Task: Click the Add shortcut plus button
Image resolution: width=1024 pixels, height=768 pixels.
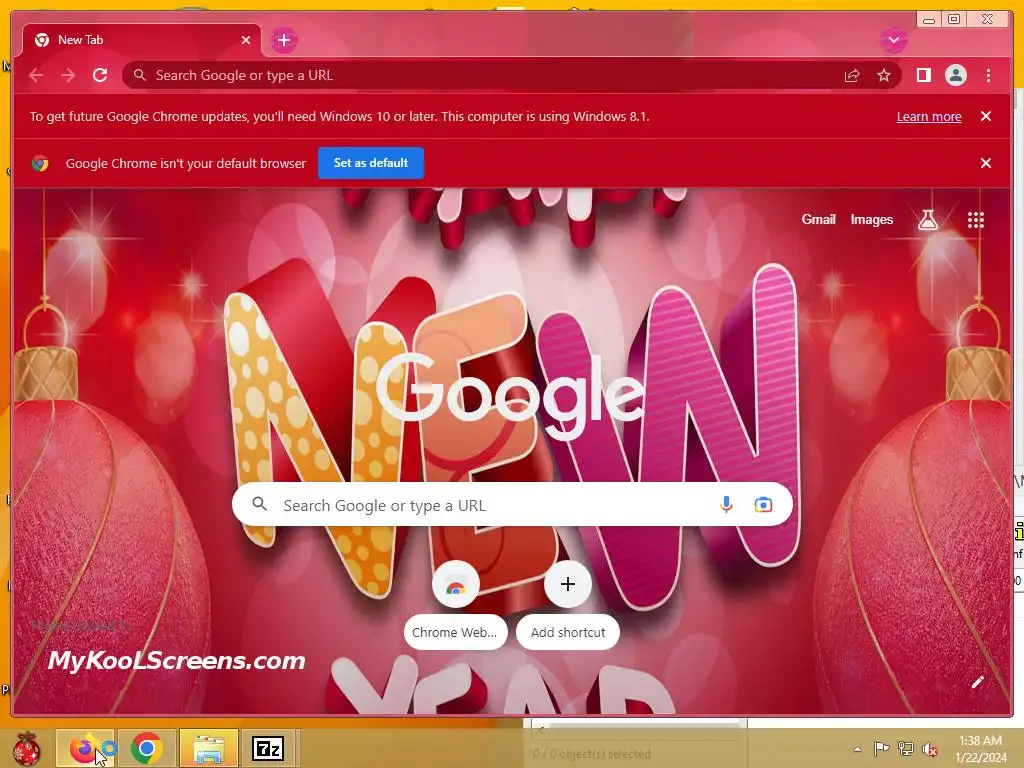Action: pyautogui.click(x=568, y=584)
